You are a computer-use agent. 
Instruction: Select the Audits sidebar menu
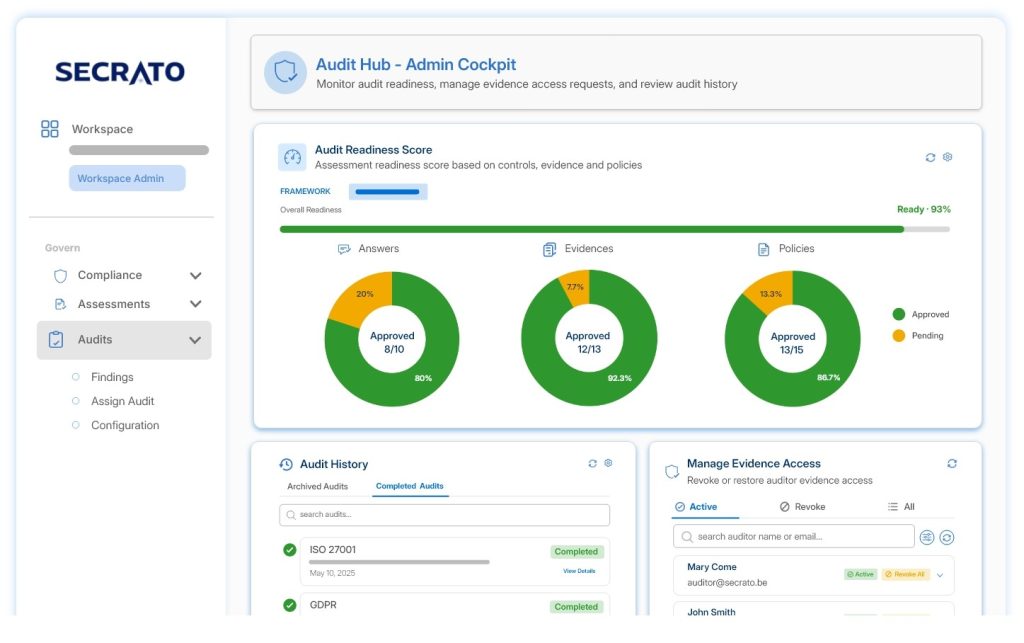tap(124, 340)
